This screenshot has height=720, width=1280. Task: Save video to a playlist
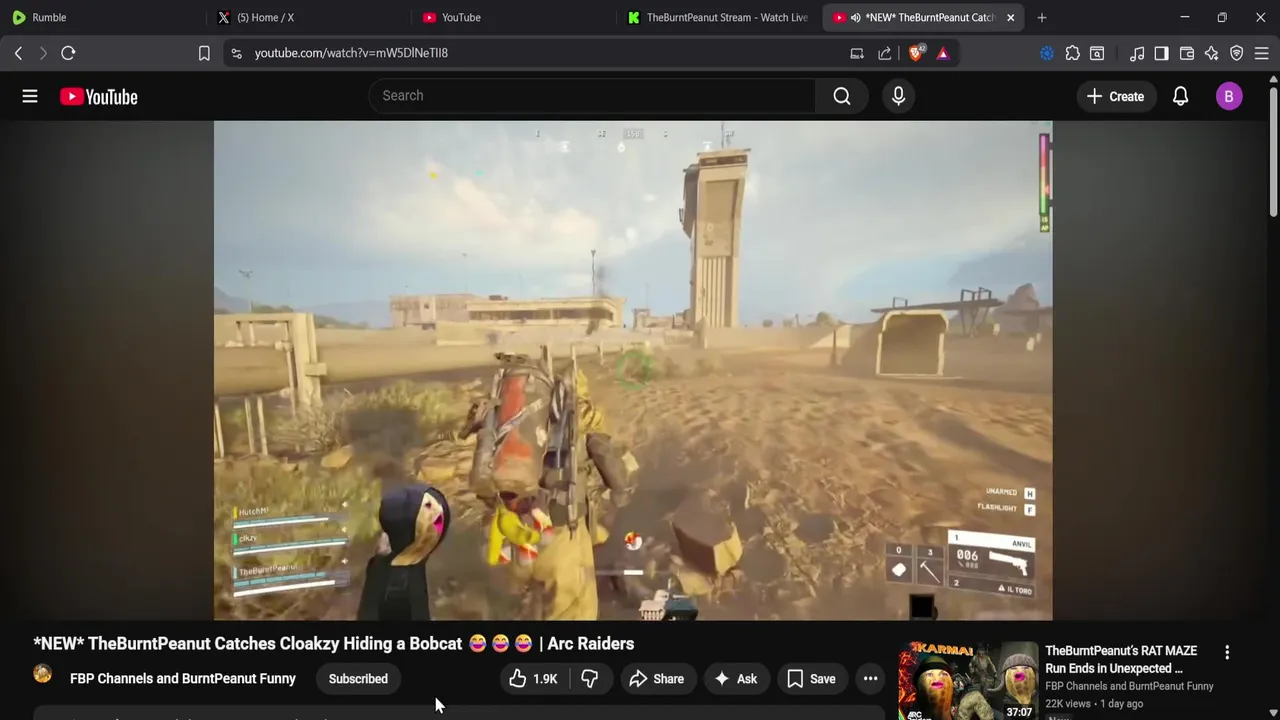[811, 679]
